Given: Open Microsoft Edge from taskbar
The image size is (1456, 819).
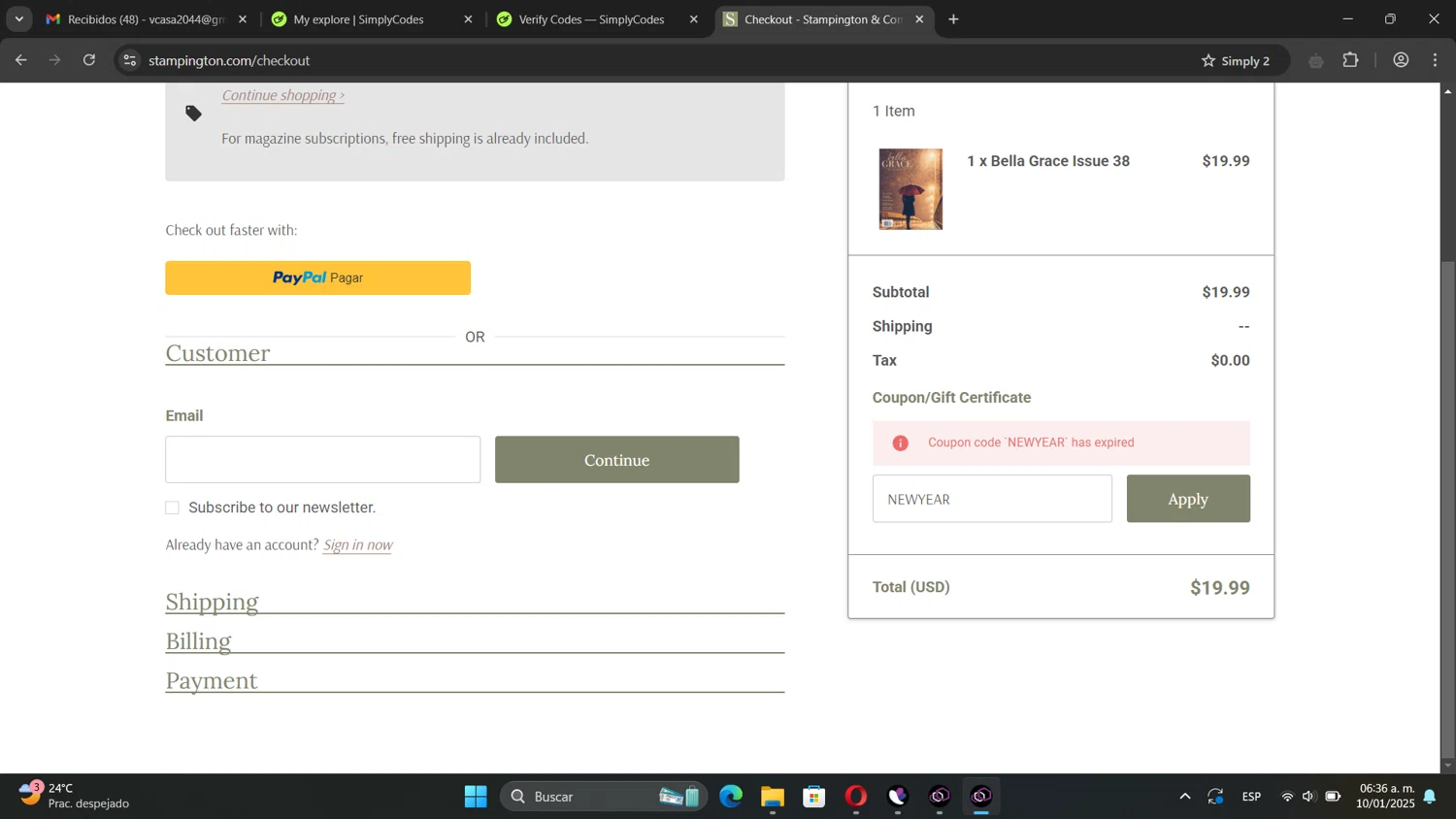Looking at the screenshot, I should tap(731, 797).
